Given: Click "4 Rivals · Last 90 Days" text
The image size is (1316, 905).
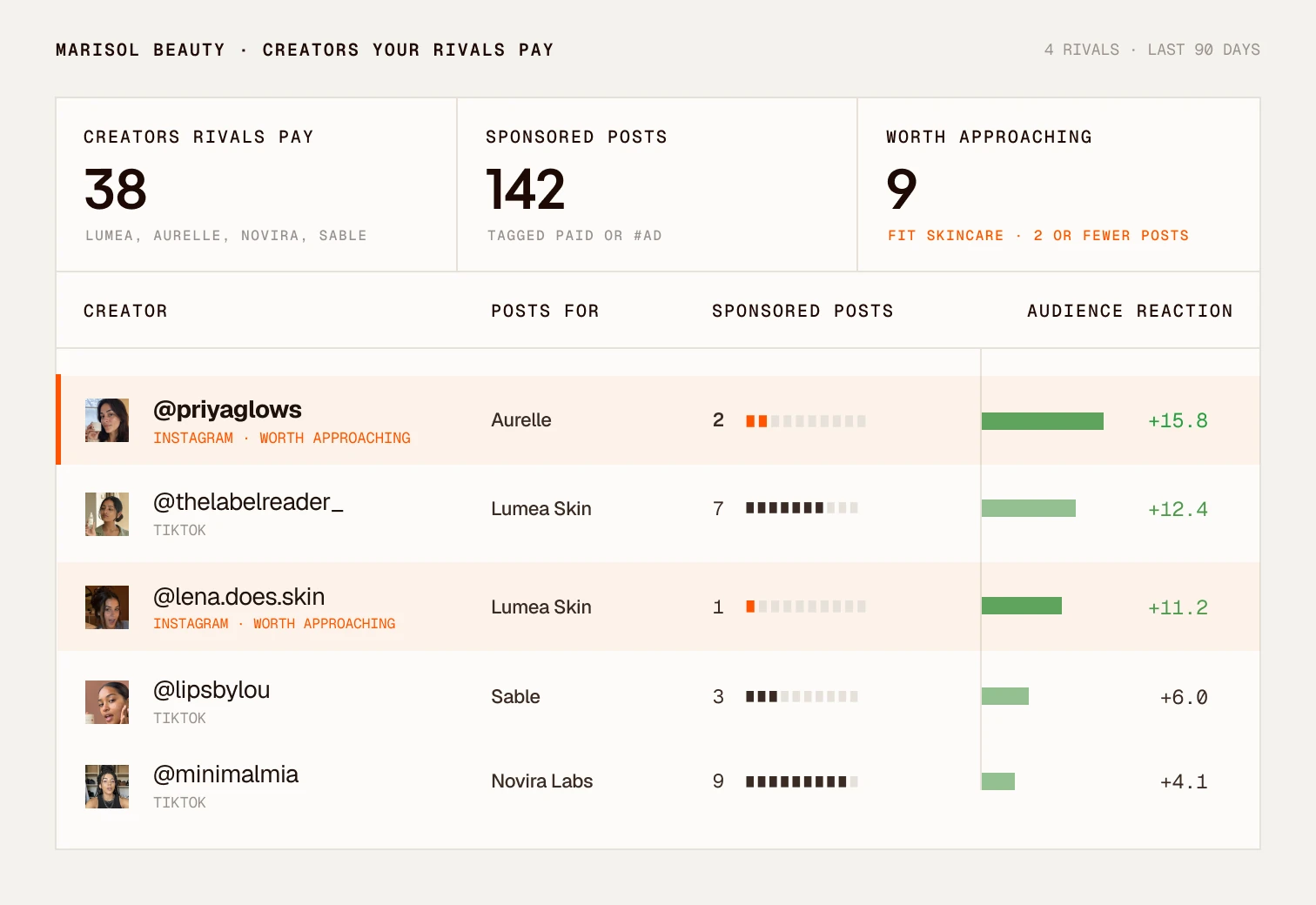Looking at the screenshot, I should 1152,50.
